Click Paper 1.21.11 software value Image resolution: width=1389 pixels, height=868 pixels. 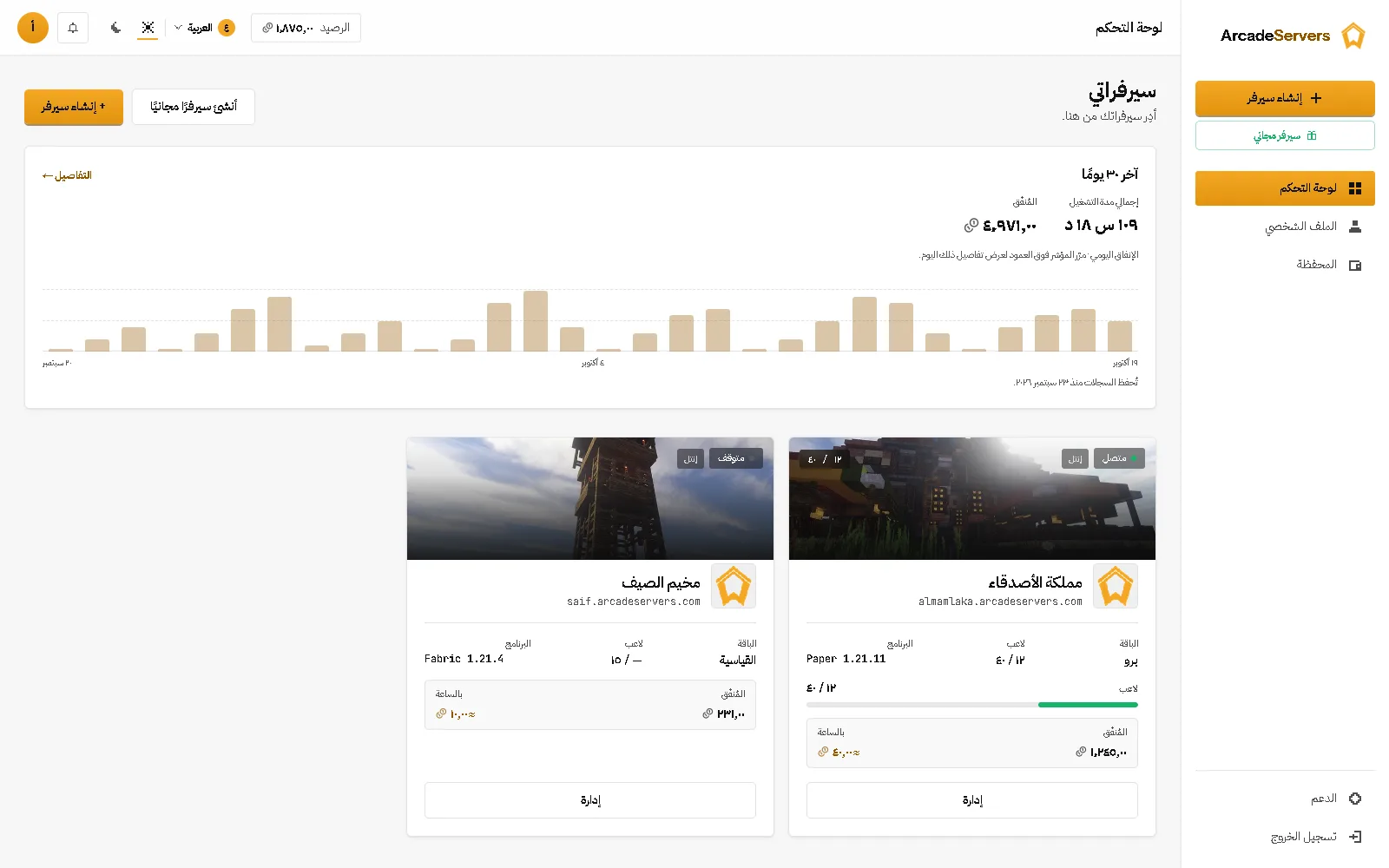[846, 659]
